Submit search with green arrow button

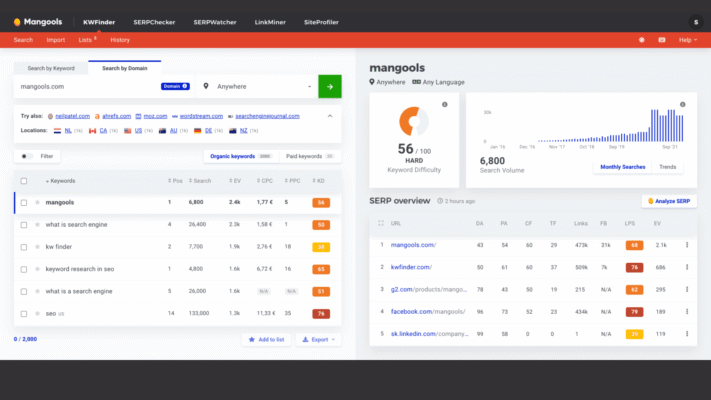(x=330, y=86)
